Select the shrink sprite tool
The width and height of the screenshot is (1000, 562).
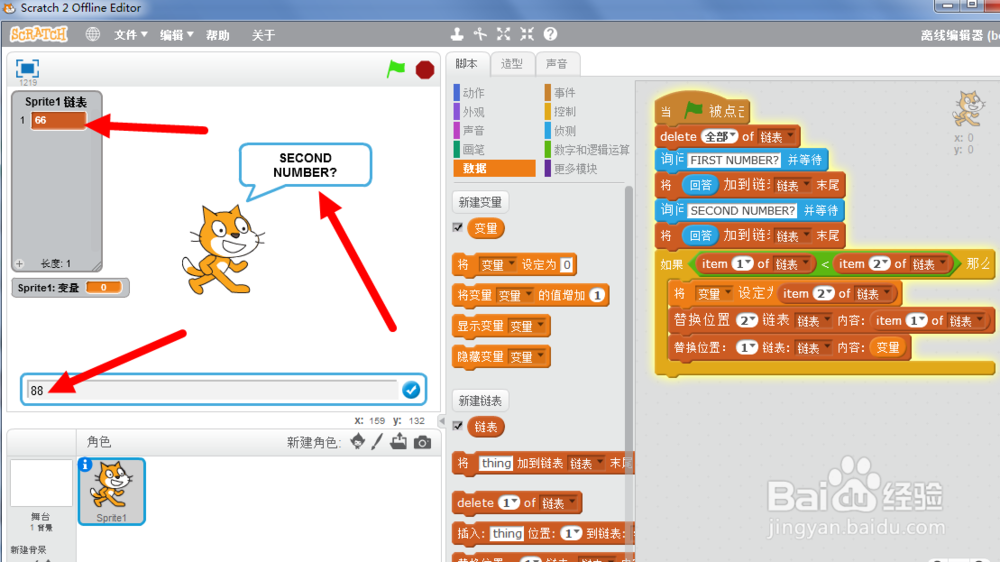tap(527, 34)
